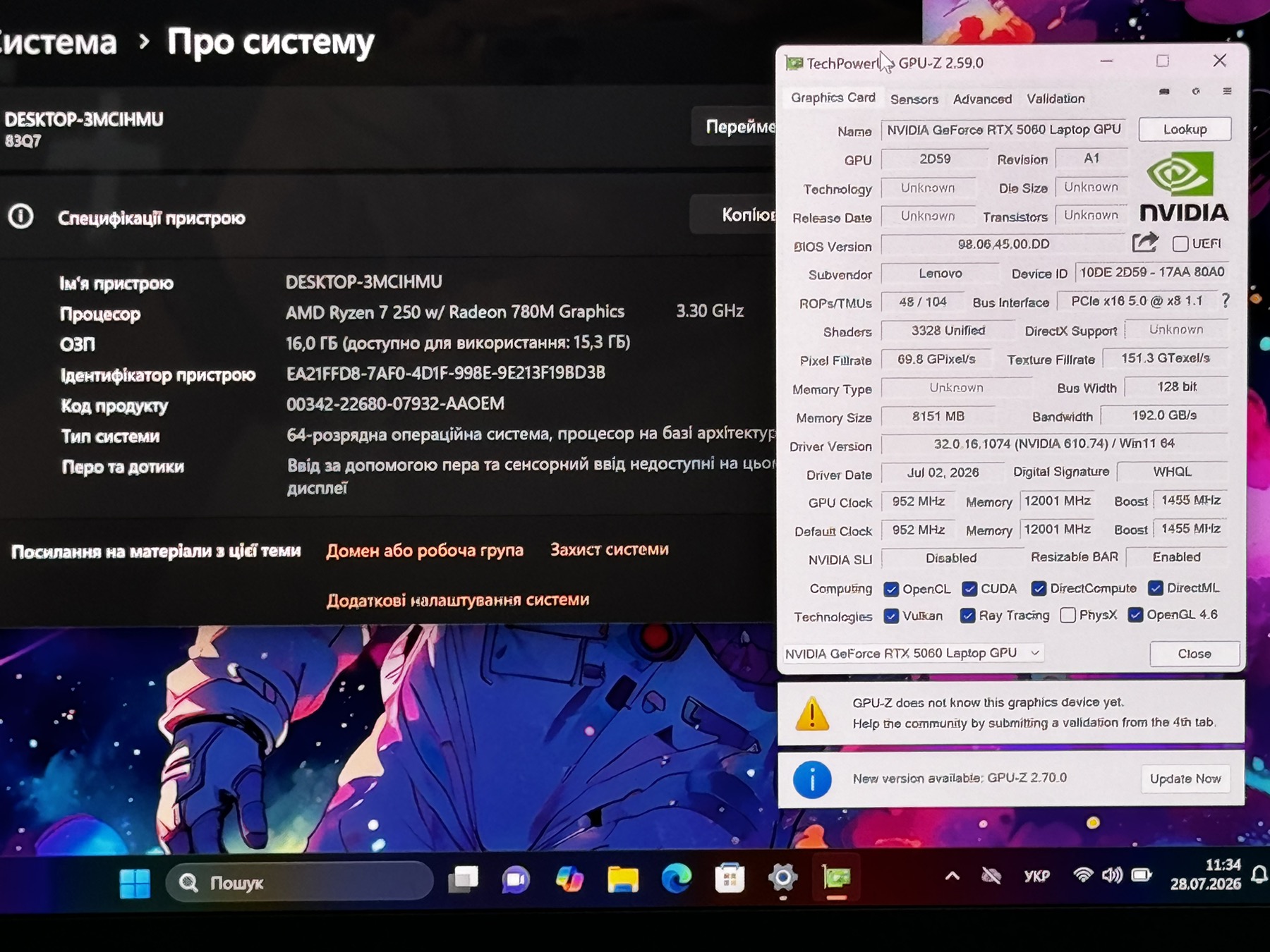
Task: Click the Device ID value 10DE 2D59 - 17AA 80A0
Action: click(1152, 272)
